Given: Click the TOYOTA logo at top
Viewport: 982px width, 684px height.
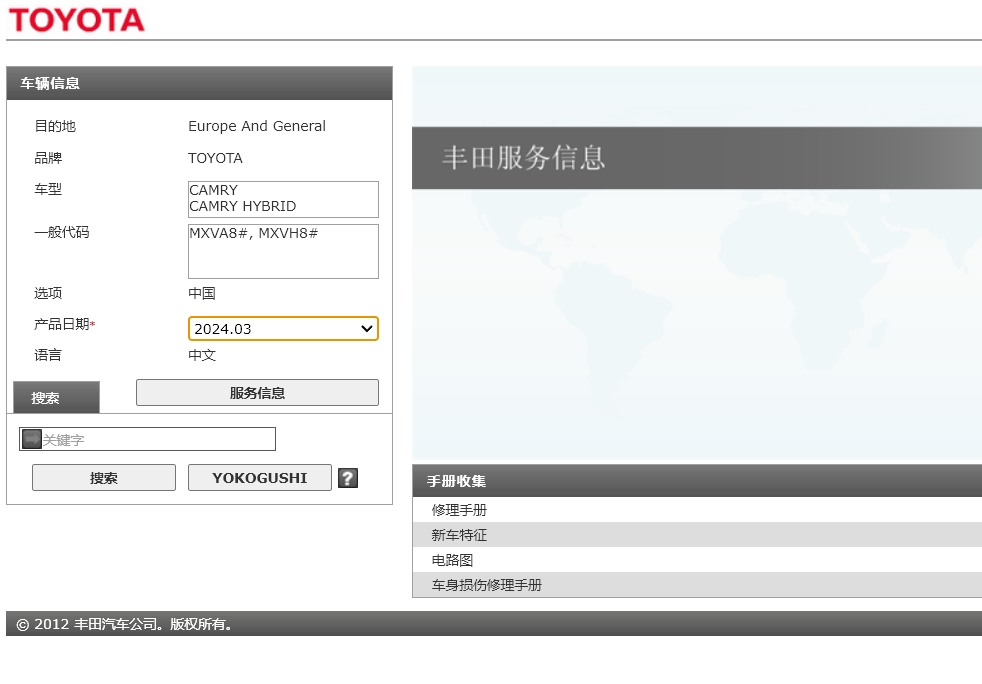Looking at the screenshot, I should pyautogui.click(x=76, y=20).
